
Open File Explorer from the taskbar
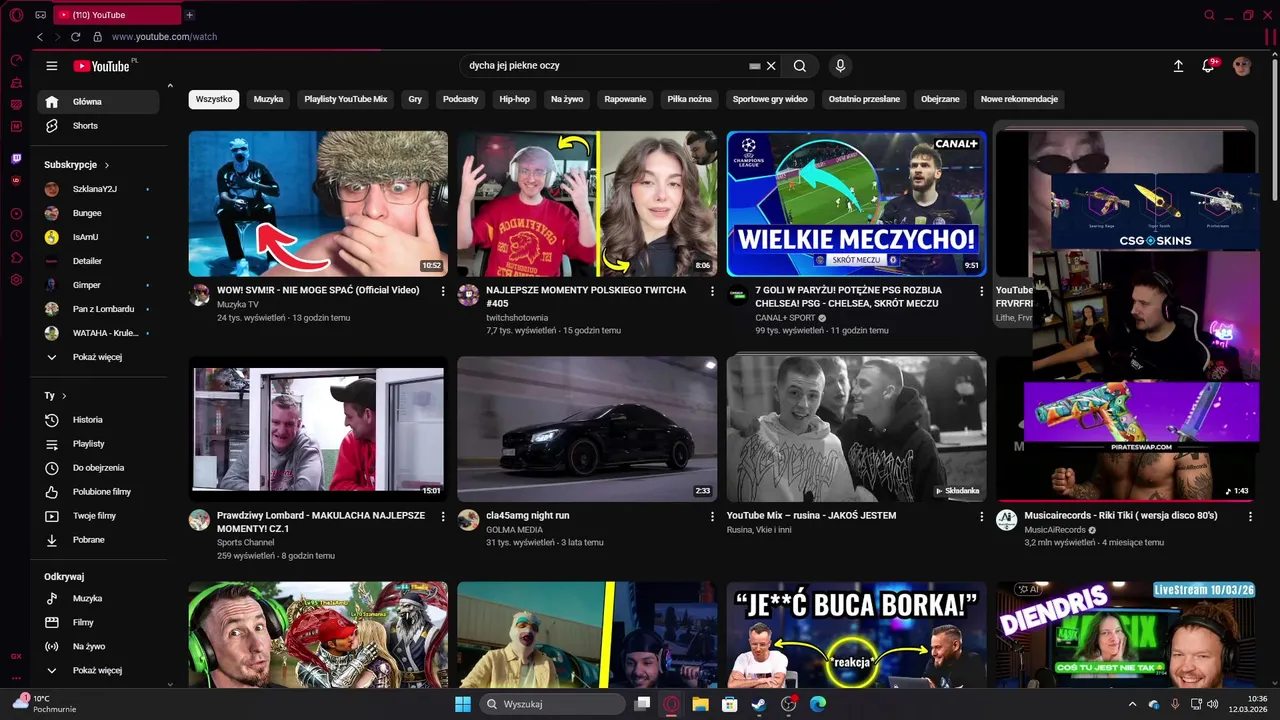pyautogui.click(x=701, y=704)
